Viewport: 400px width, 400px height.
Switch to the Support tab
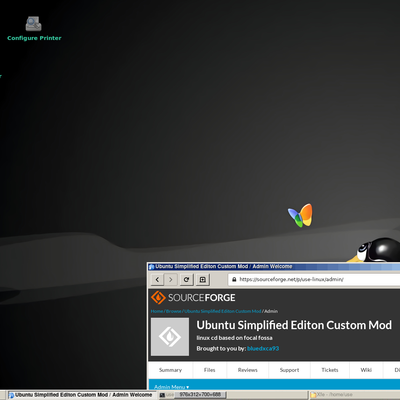289,370
